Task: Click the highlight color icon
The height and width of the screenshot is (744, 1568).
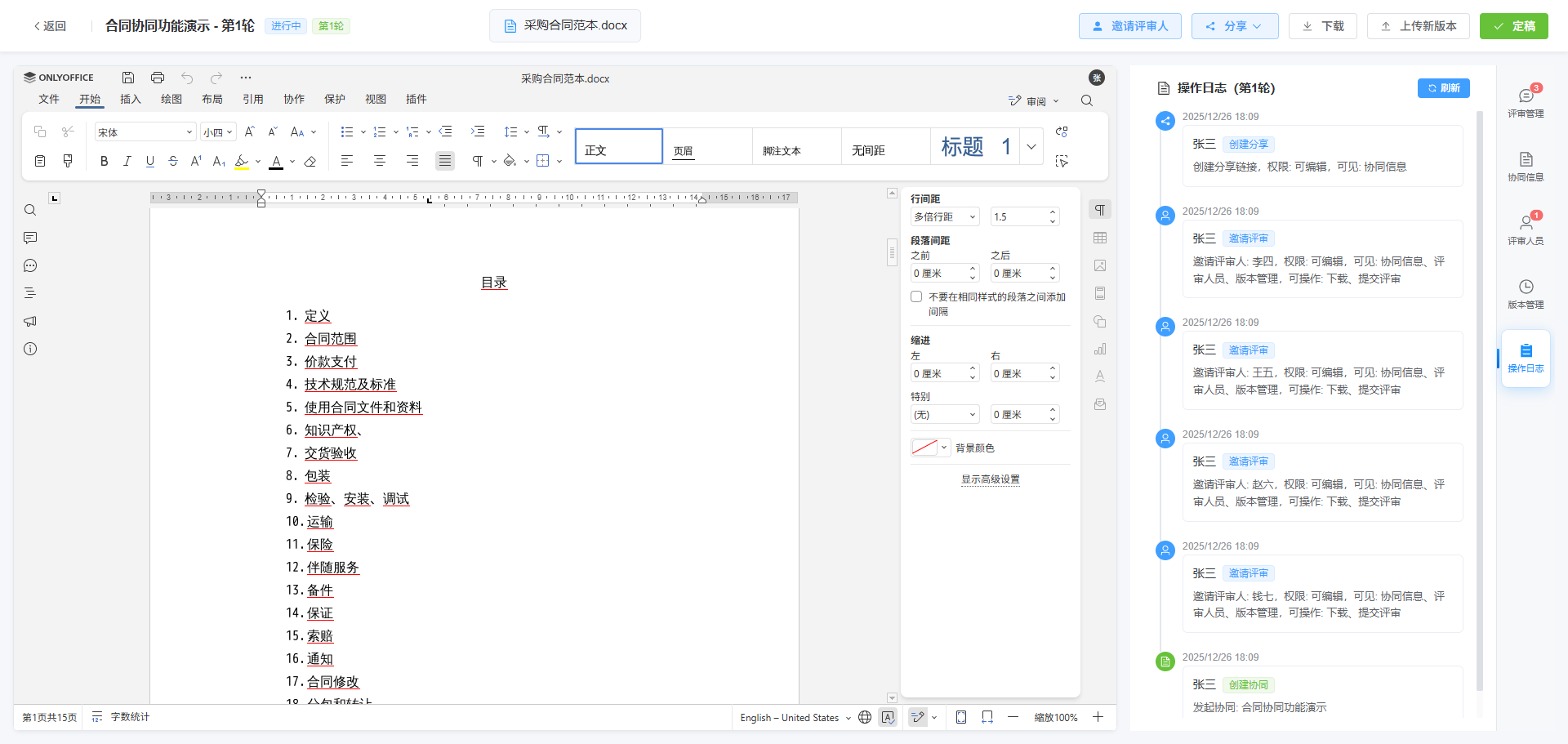Action: coord(242,162)
